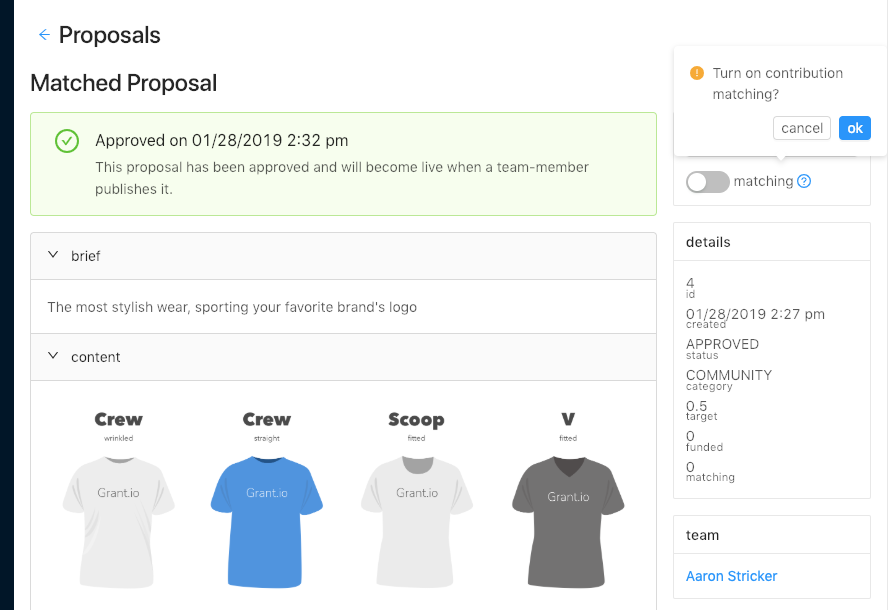Viewport: 888px width, 610px height.
Task: Click the Proposals page title
Action: coord(110,35)
